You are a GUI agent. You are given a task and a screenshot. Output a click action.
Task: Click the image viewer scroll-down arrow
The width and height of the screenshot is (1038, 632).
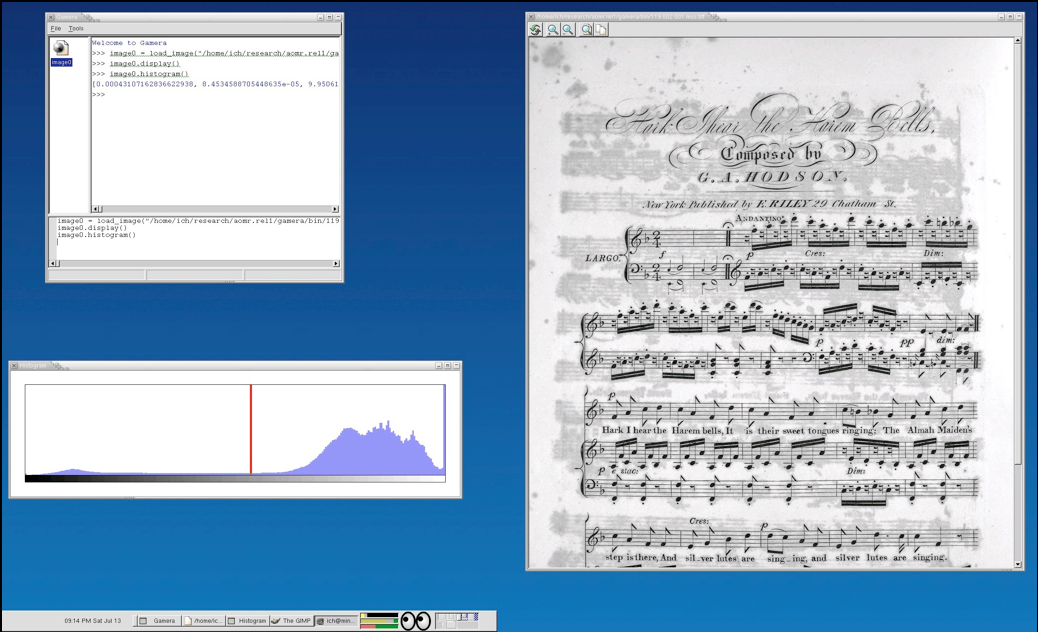1018,564
